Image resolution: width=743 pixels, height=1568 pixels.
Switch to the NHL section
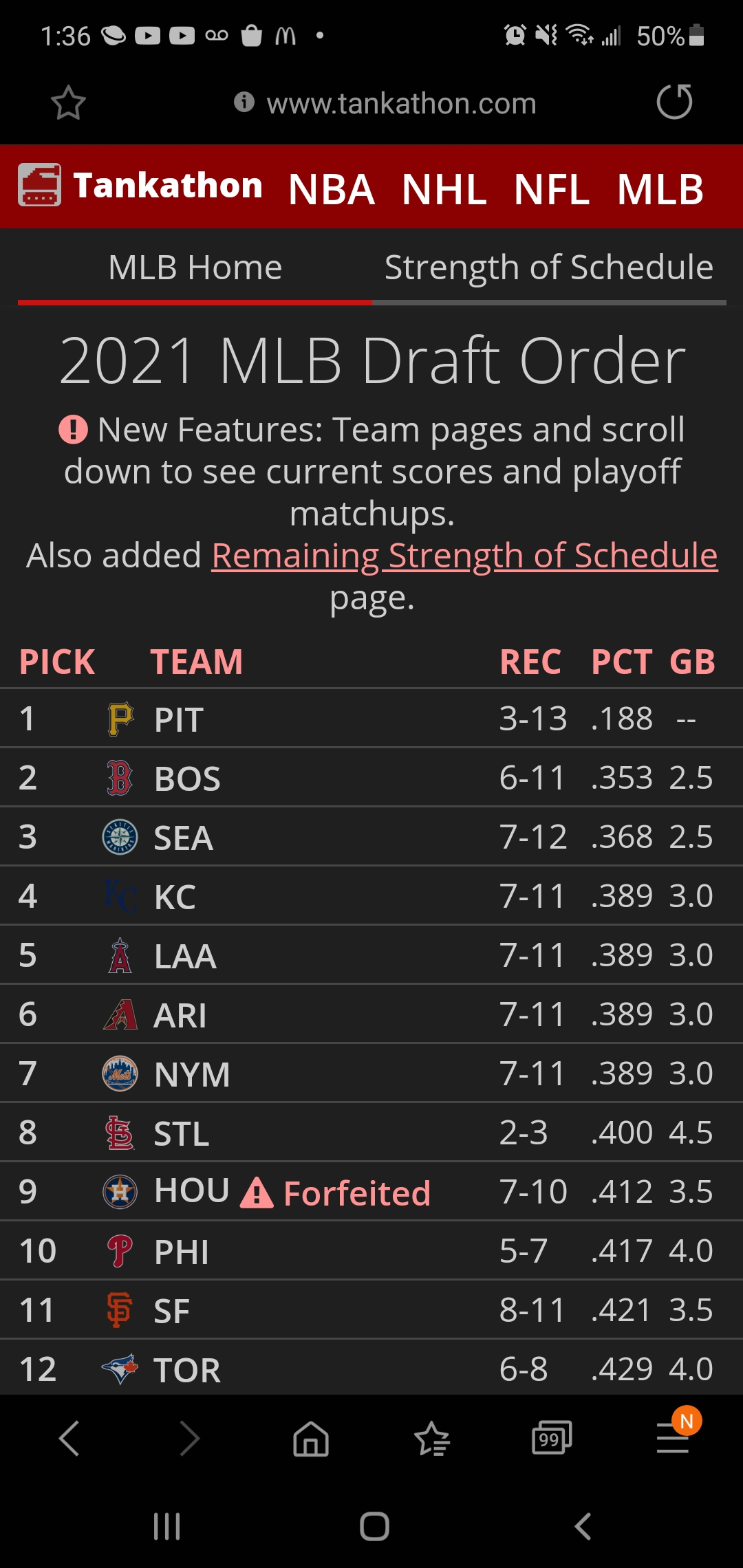(x=444, y=189)
